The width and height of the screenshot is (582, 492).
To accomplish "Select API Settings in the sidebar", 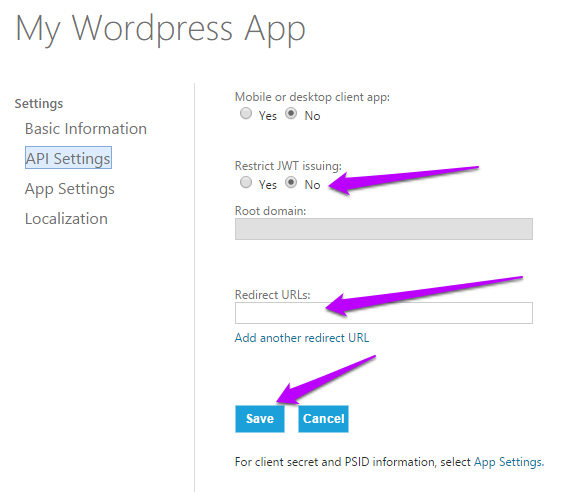I will point(68,158).
